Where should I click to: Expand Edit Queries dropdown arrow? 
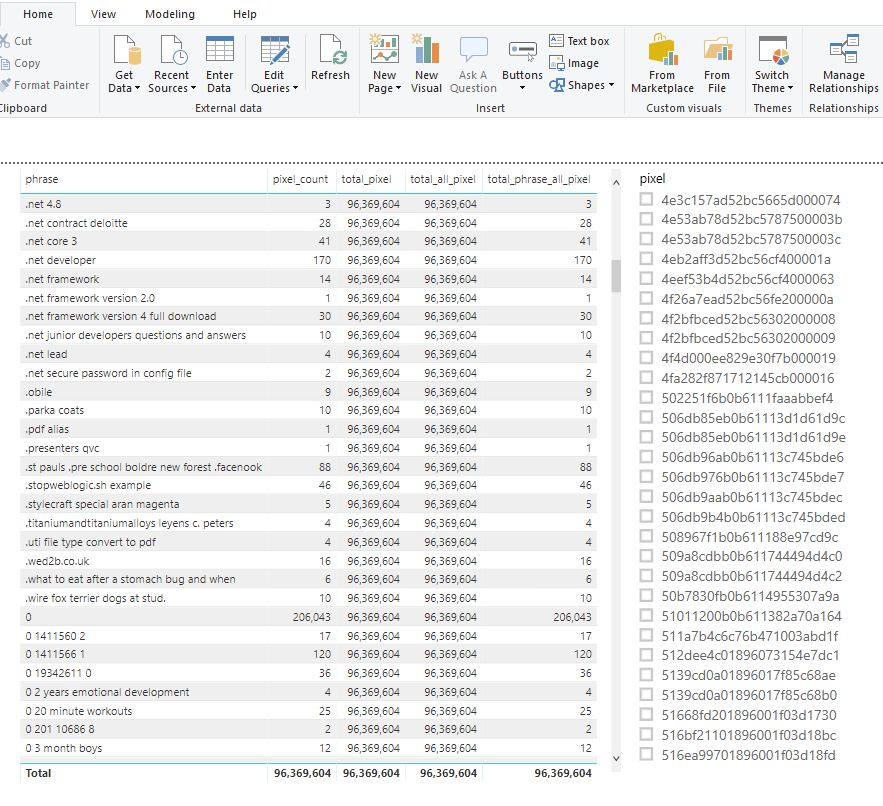(x=295, y=88)
